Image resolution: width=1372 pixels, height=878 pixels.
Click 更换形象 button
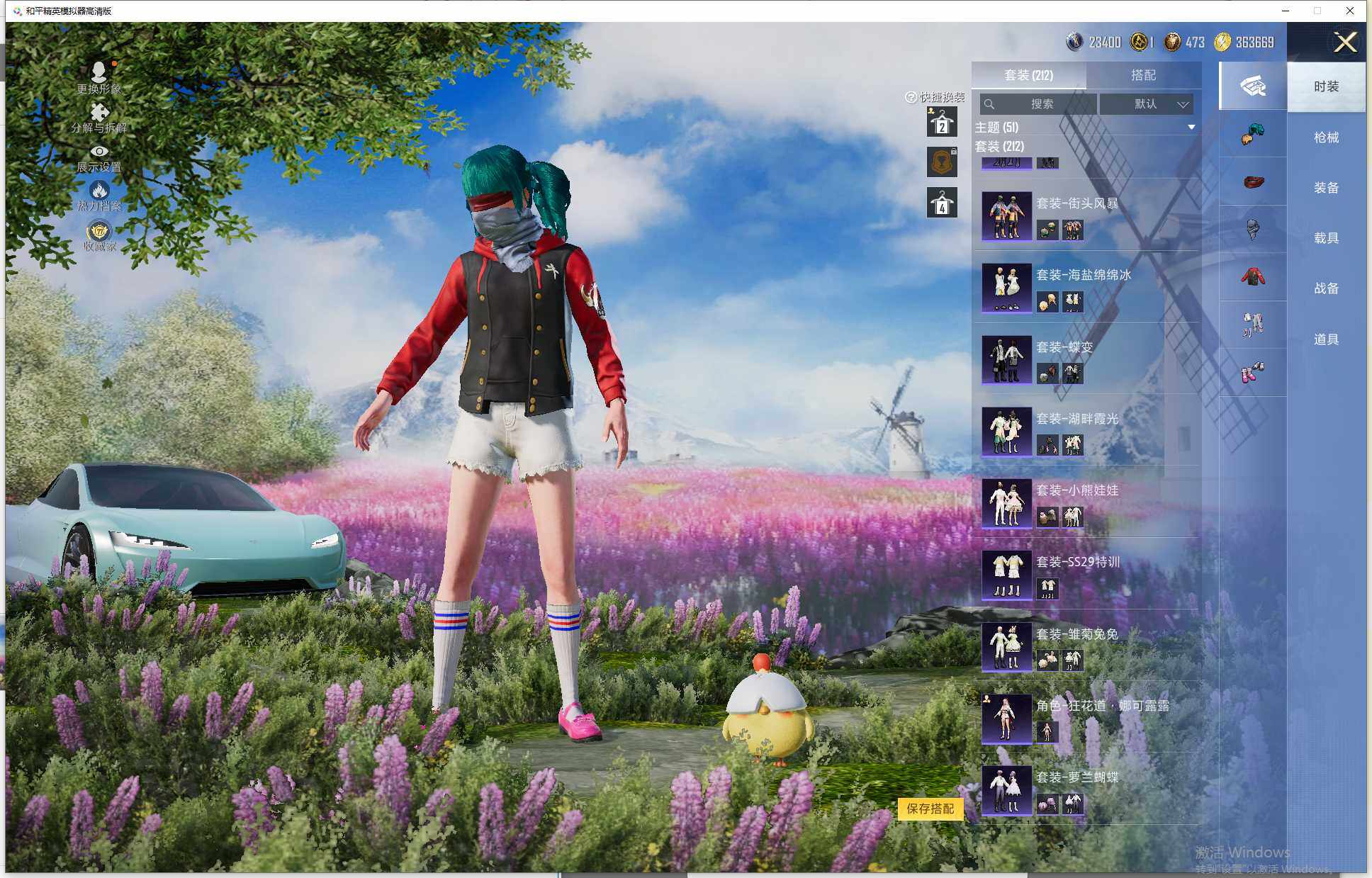click(x=99, y=73)
